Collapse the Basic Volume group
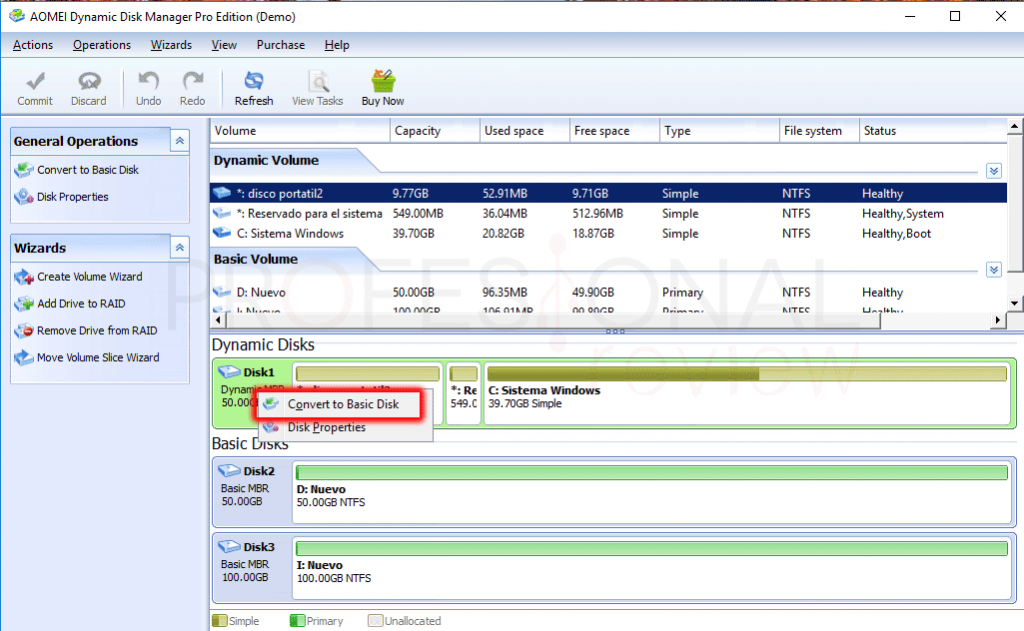 click(x=993, y=270)
